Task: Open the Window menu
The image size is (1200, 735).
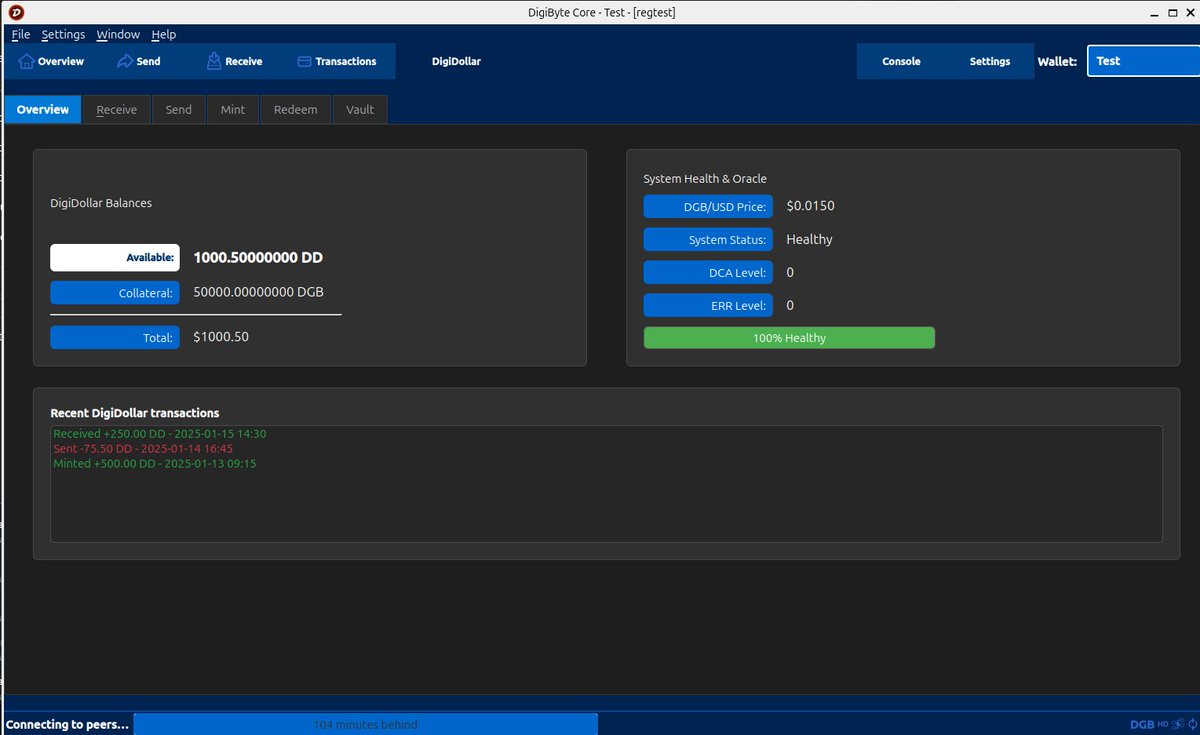Action: [118, 34]
